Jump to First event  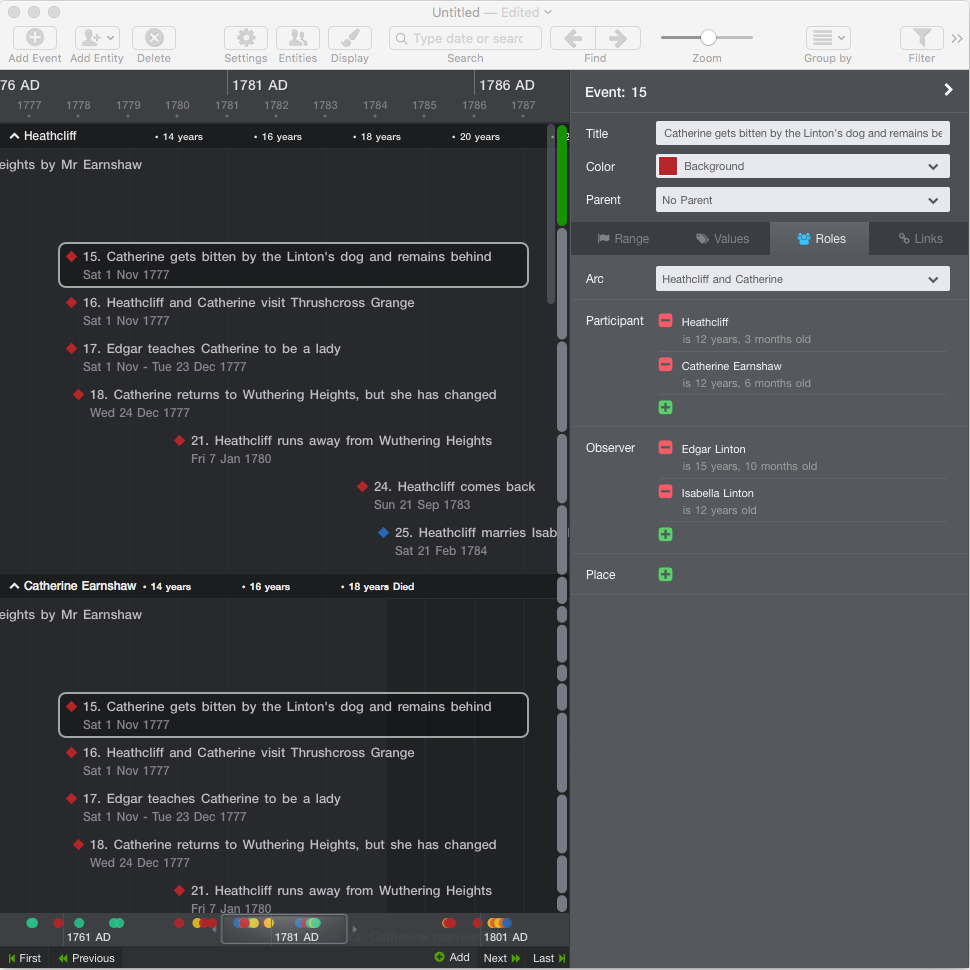tap(23, 958)
